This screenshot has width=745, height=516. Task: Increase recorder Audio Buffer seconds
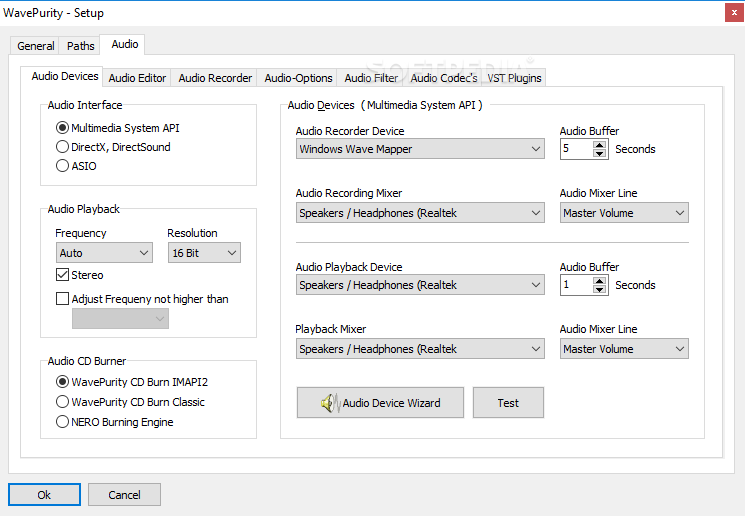click(600, 144)
